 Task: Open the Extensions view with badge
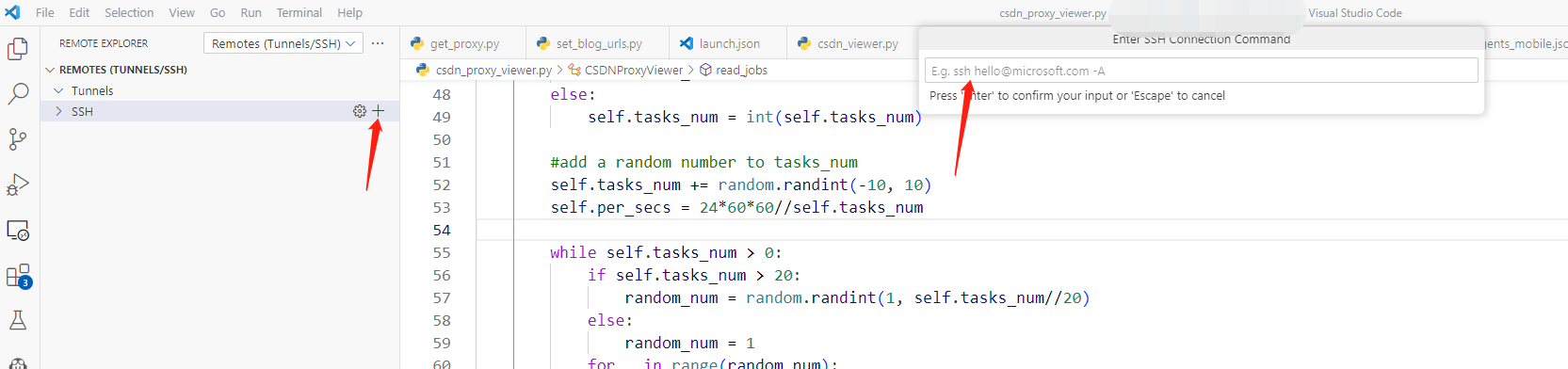point(18,276)
